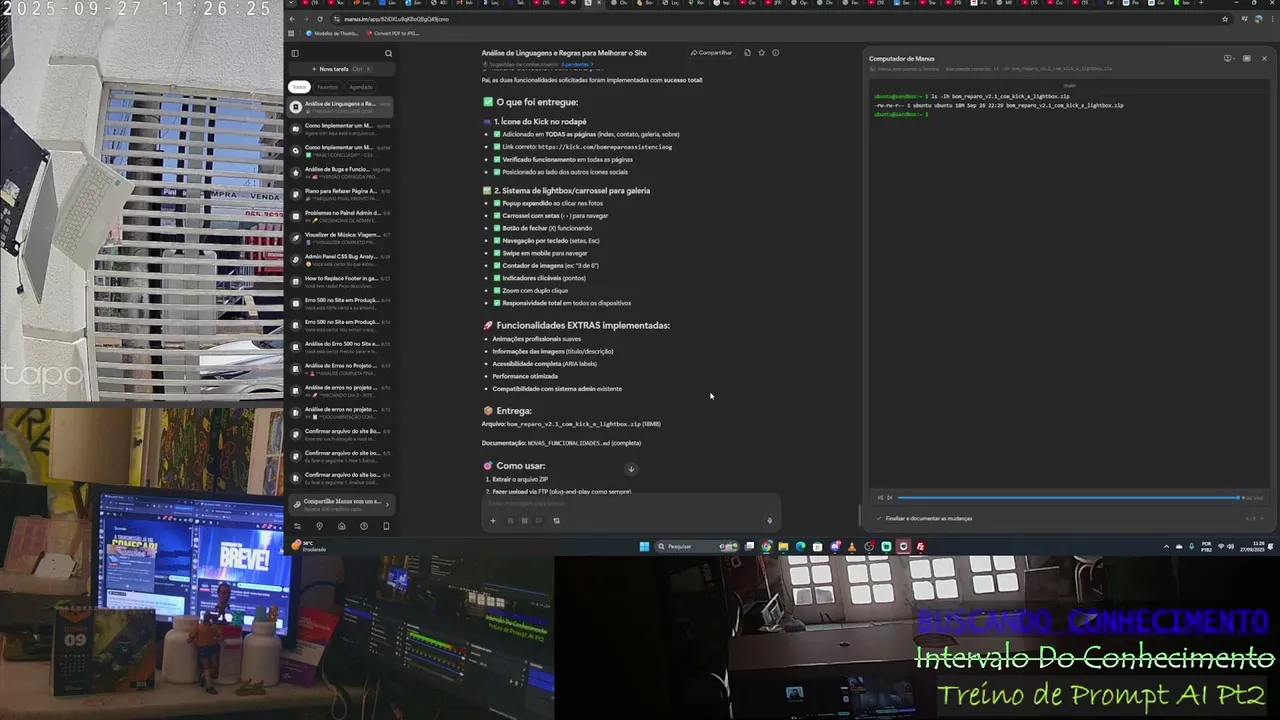
Task: Open task Problemas no Painel Admin d...
Action: [x=340, y=216]
